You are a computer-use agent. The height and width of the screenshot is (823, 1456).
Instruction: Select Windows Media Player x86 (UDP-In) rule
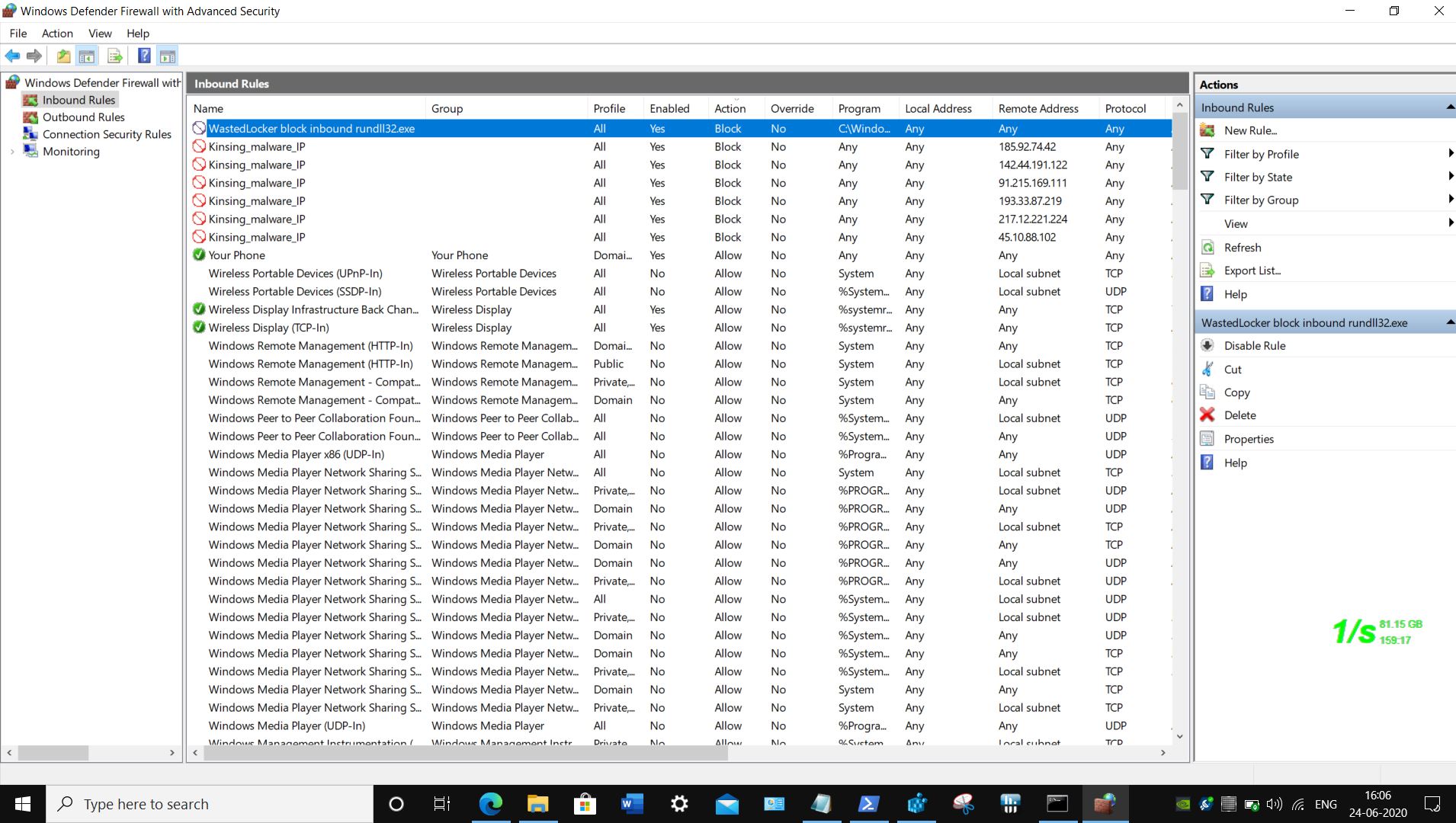point(680,454)
